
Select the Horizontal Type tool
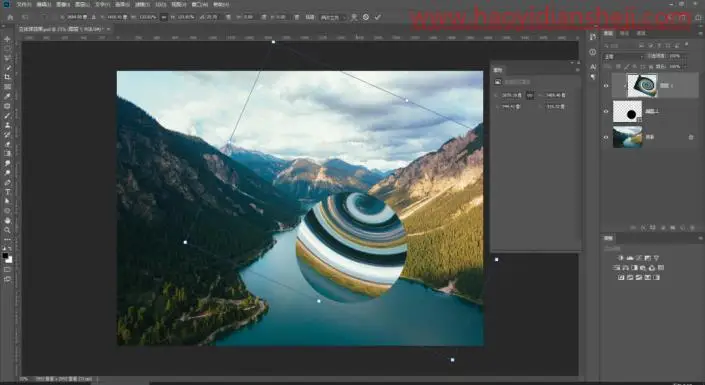coord(7,192)
